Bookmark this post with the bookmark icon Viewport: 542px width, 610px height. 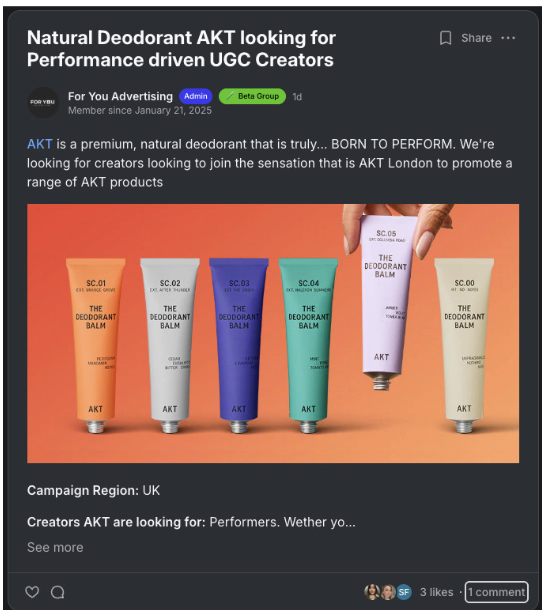(446, 38)
